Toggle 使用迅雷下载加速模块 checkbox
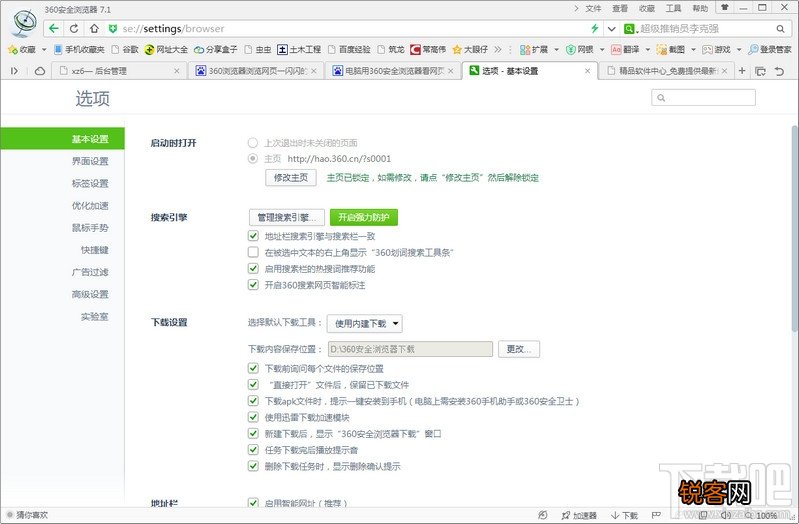The width and height of the screenshot is (799, 524). pyautogui.click(x=253, y=417)
